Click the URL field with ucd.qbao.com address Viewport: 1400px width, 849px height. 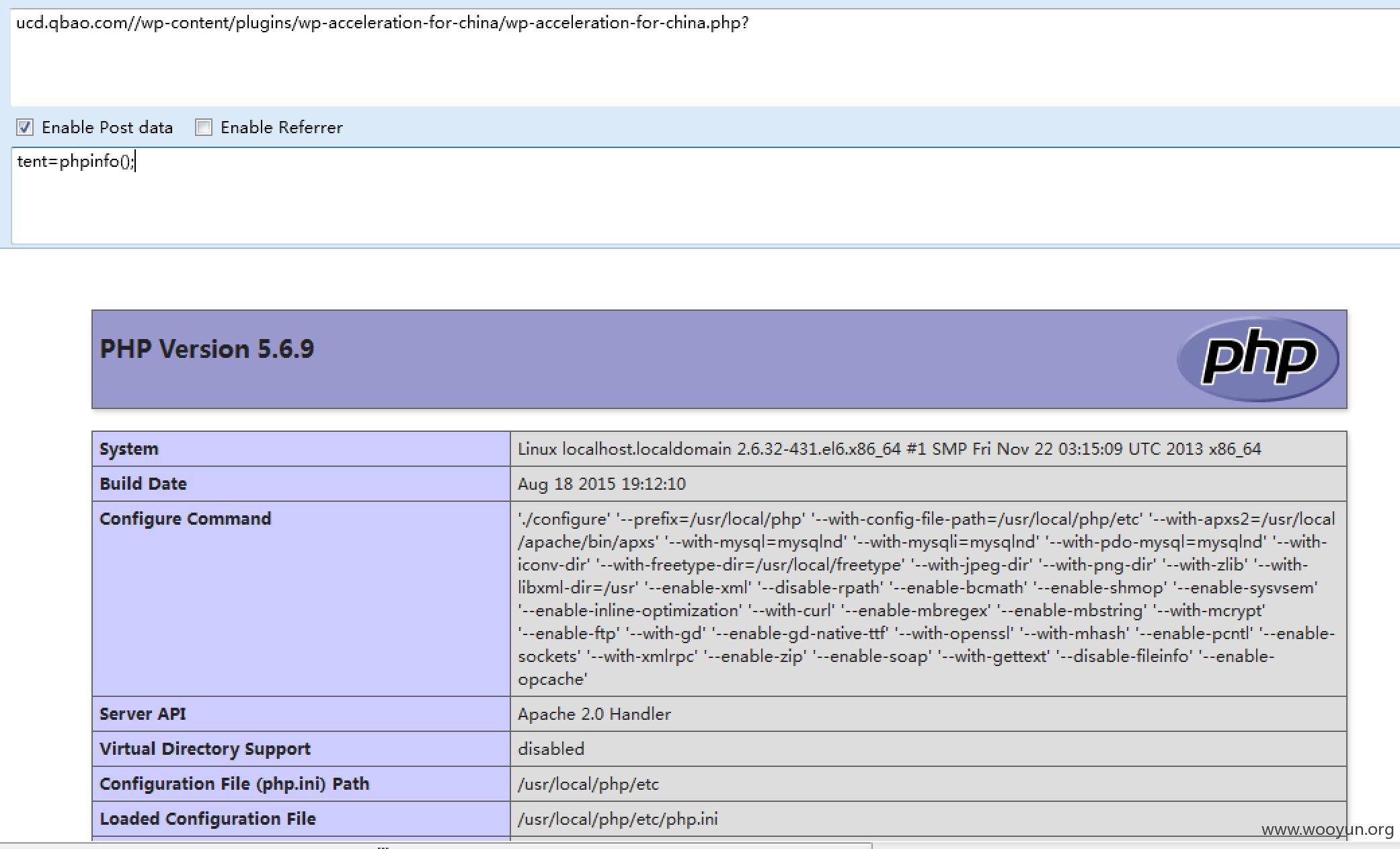click(705, 57)
